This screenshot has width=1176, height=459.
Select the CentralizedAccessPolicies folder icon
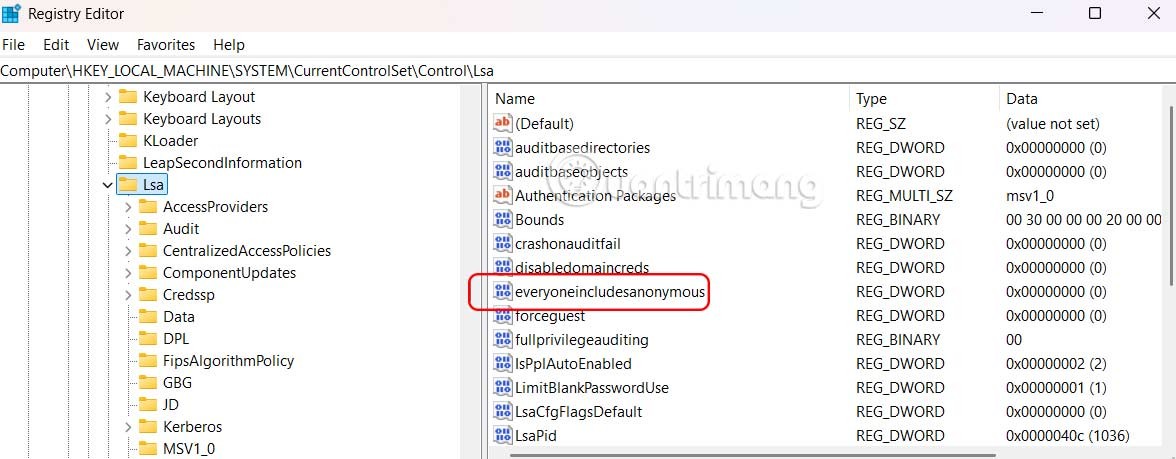pos(148,250)
